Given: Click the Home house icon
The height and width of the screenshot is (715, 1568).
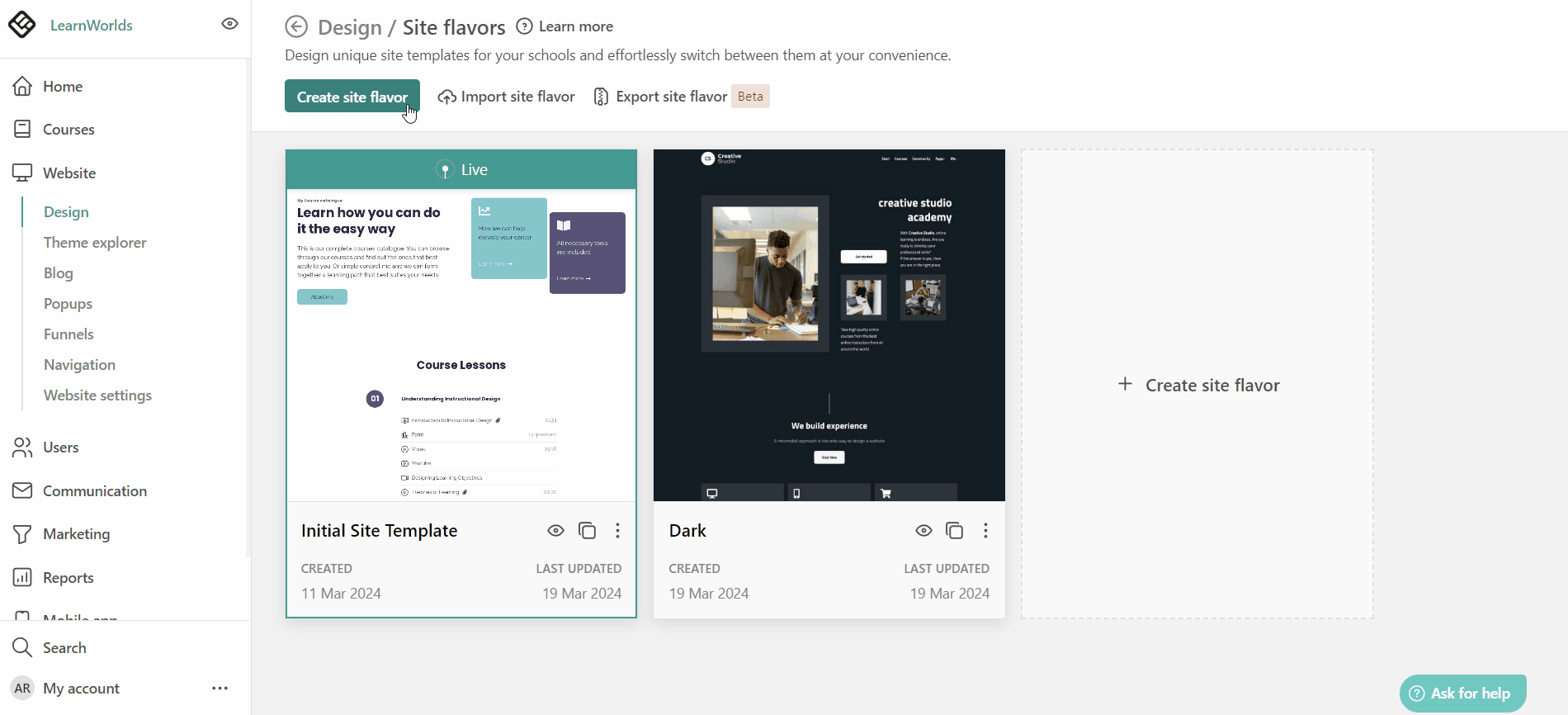Looking at the screenshot, I should [x=22, y=87].
